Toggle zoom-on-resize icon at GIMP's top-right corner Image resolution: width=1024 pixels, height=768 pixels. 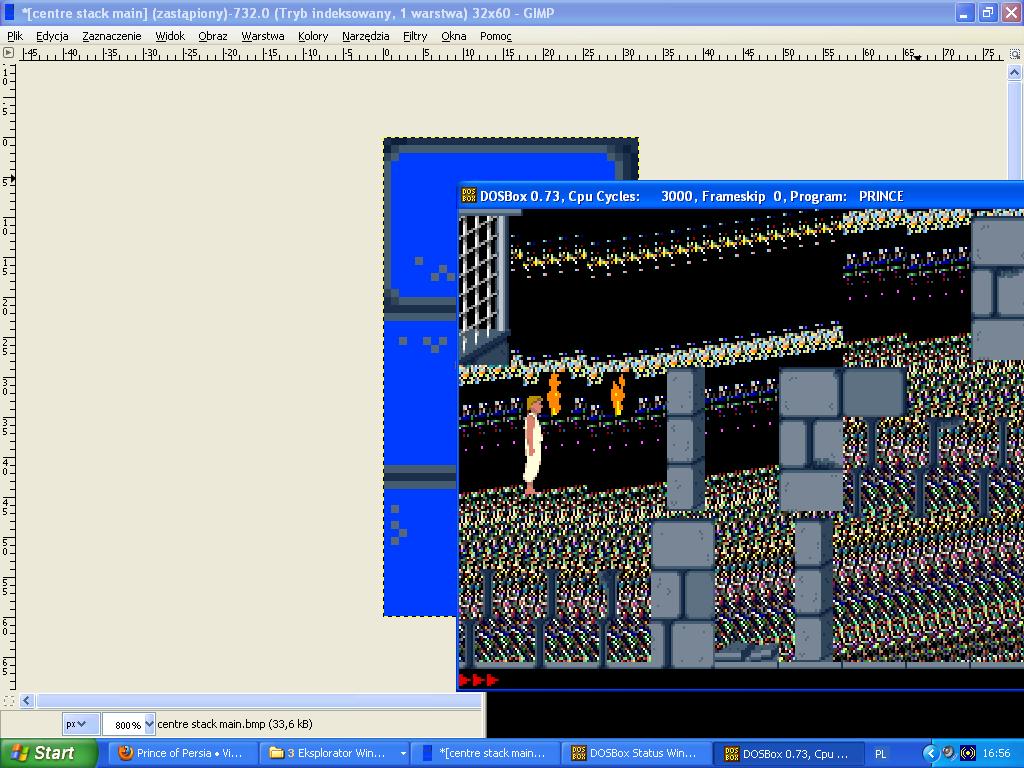tap(1015, 54)
